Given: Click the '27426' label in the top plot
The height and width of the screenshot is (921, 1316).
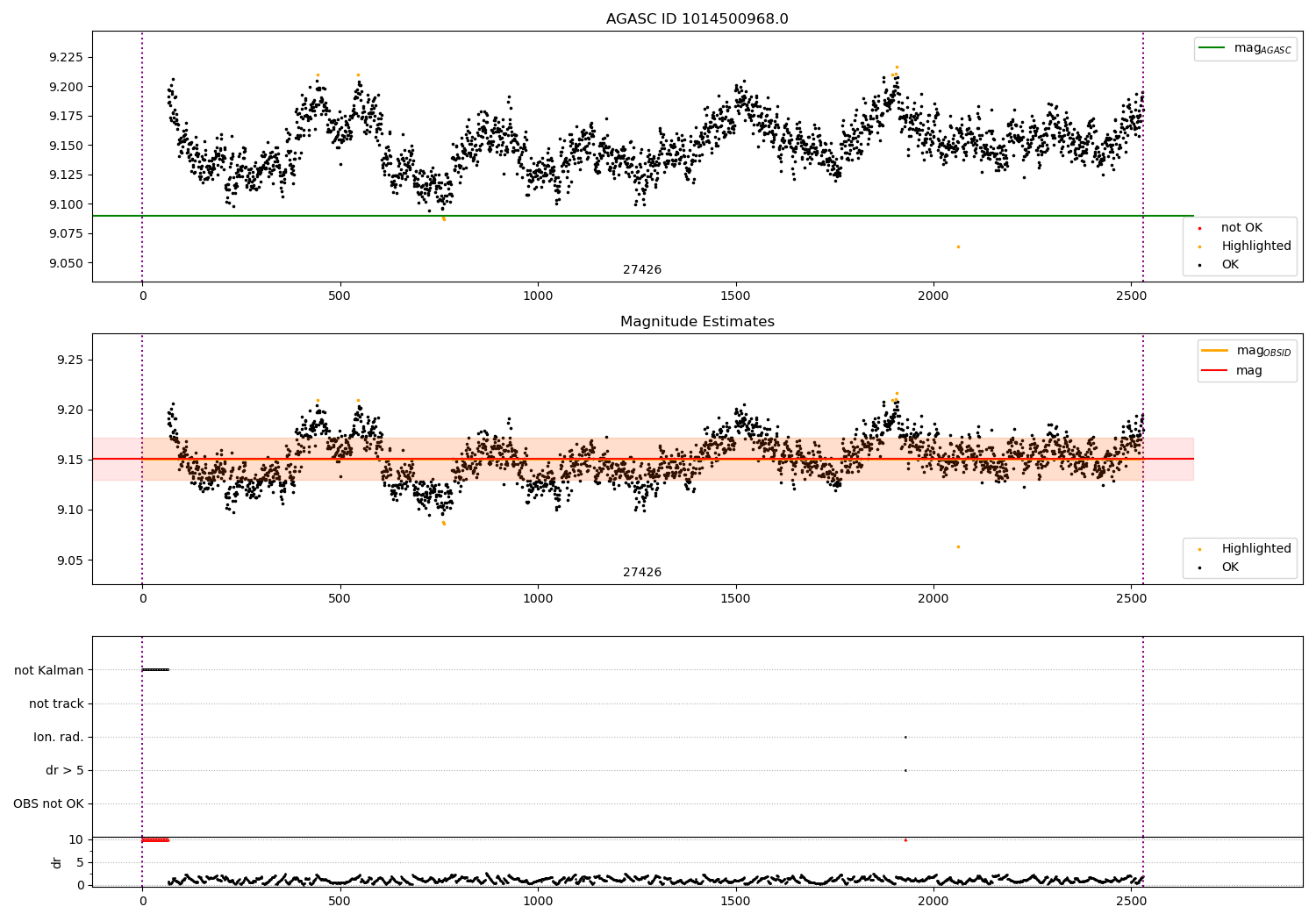Looking at the screenshot, I should click(x=642, y=270).
